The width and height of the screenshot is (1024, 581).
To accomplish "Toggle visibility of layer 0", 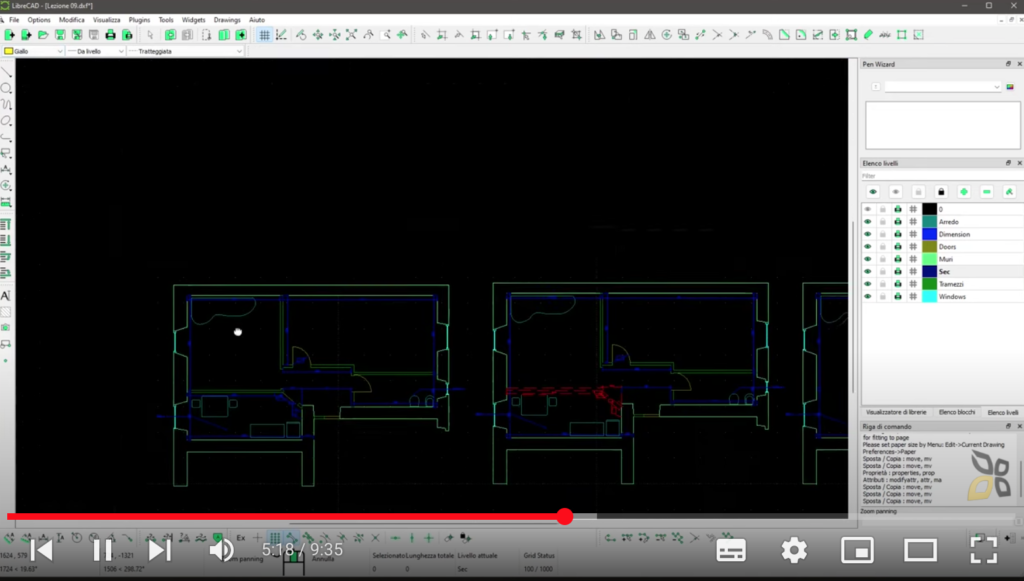I will pyautogui.click(x=868, y=210).
